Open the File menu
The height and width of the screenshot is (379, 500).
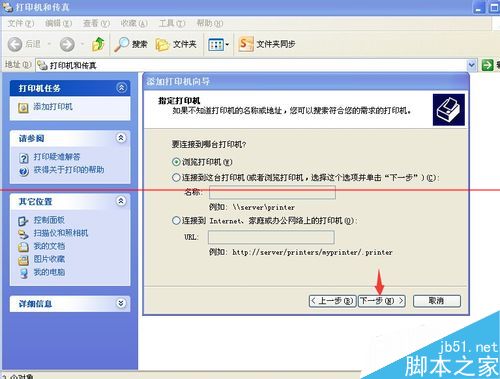tap(21, 23)
